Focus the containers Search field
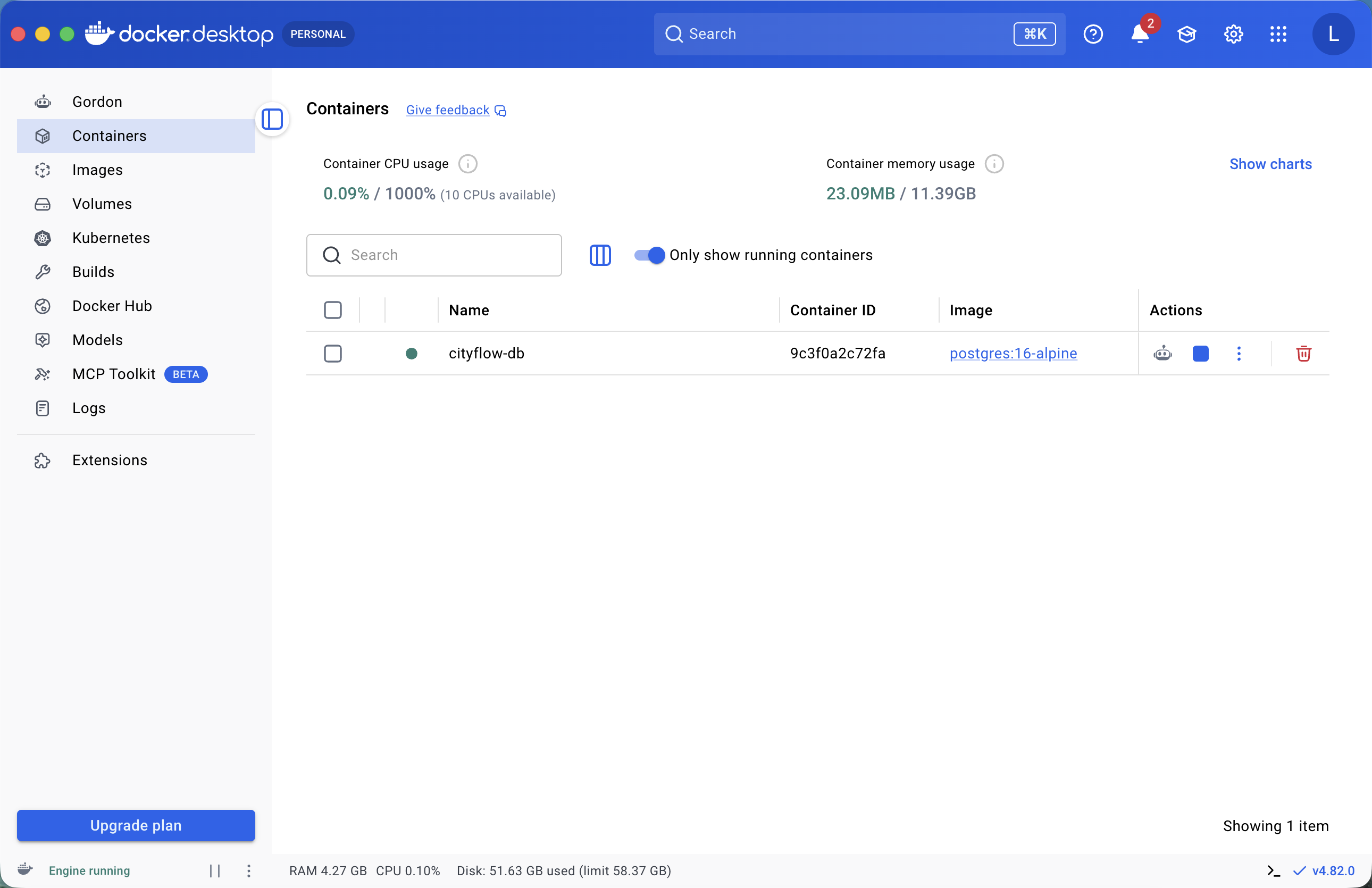This screenshot has width=1372, height=888. point(433,255)
